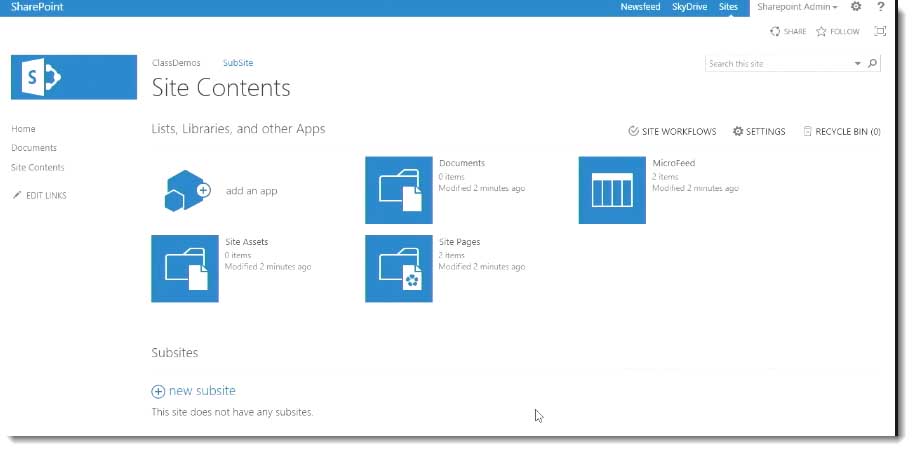This screenshot has height=451, width=913.
Task: Click the EDIT LINKS text
Action: [x=47, y=196]
